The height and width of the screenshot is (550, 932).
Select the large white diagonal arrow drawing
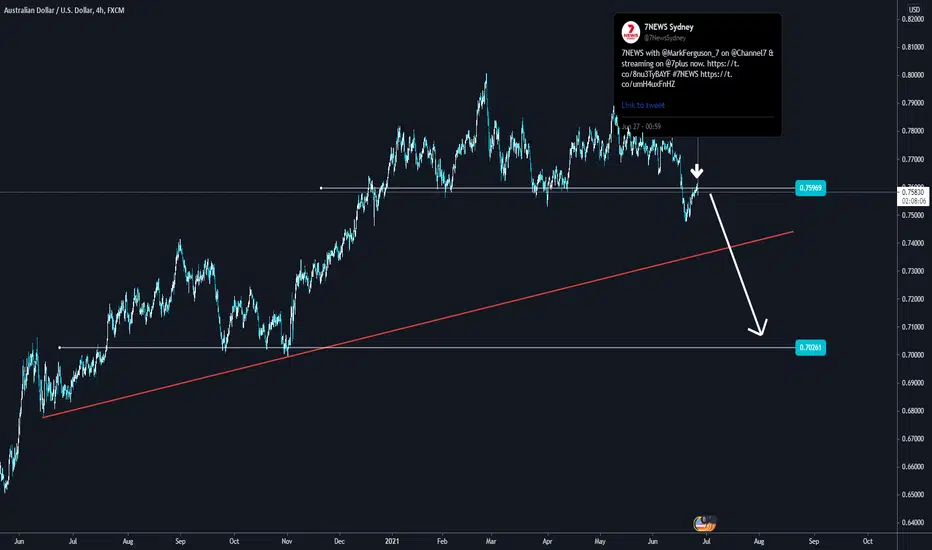tap(738, 263)
